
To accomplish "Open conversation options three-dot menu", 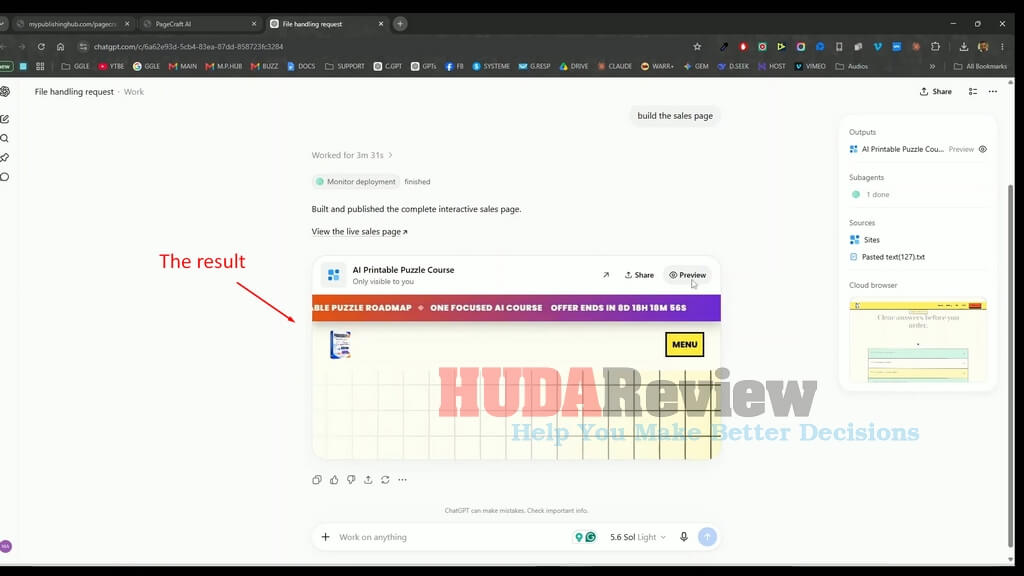I will [993, 91].
